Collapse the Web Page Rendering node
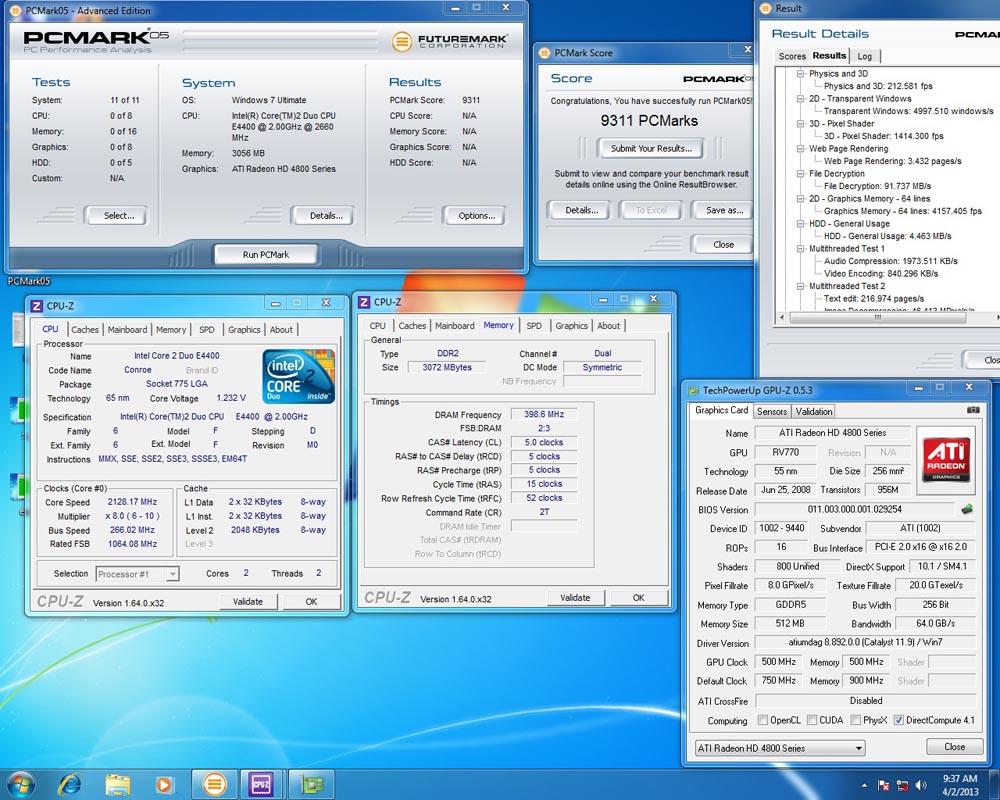The height and width of the screenshot is (800, 1000). pyautogui.click(x=800, y=149)
